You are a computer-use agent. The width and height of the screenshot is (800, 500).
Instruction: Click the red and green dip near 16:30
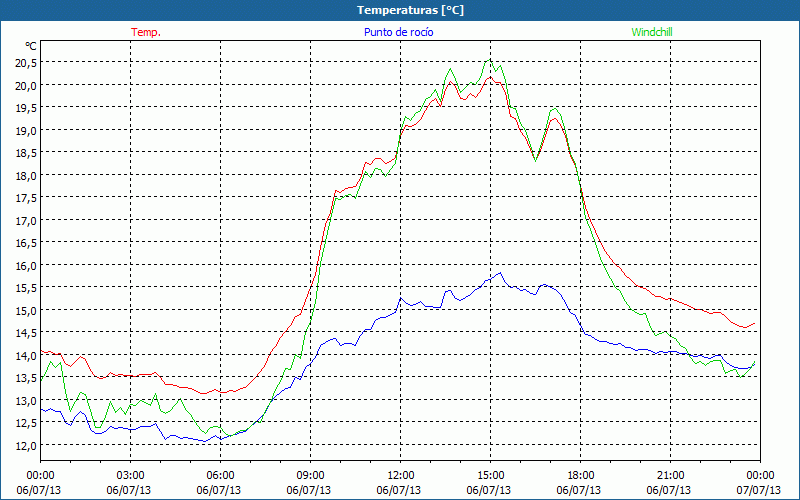click(535, 160)
